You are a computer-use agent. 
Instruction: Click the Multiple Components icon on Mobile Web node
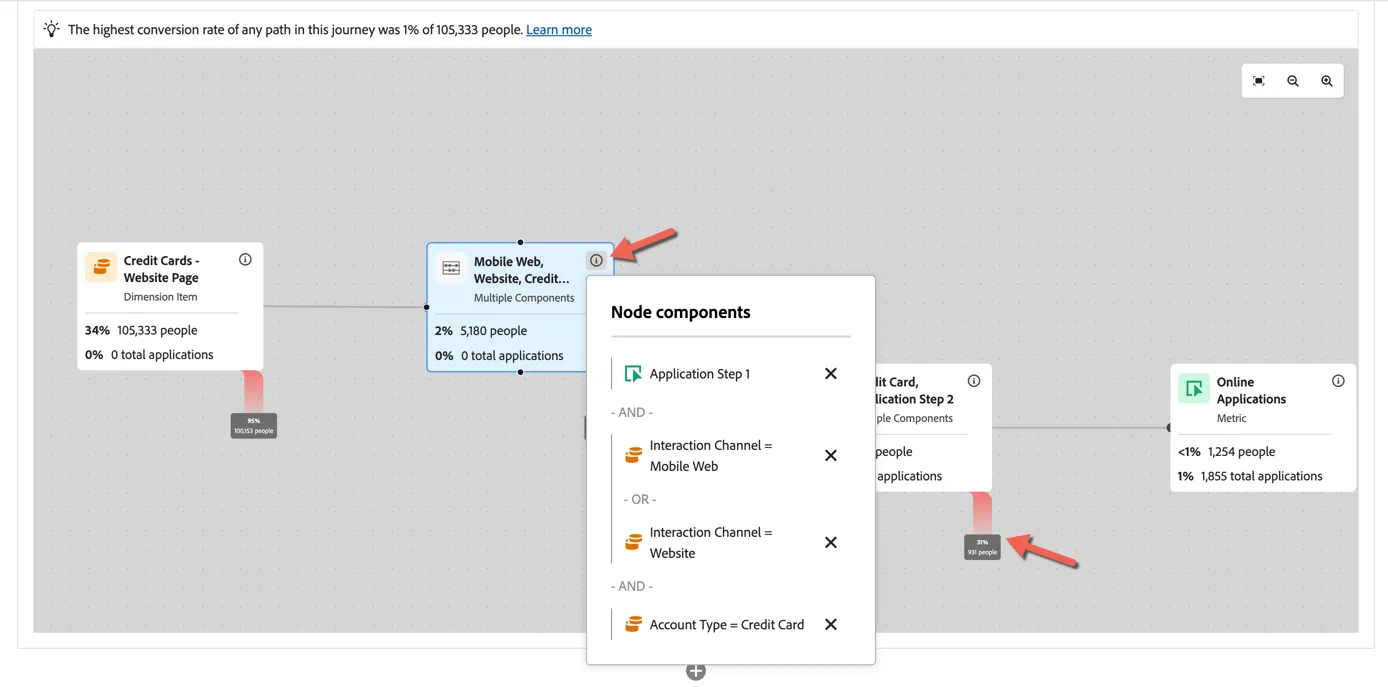pos(451,268)
